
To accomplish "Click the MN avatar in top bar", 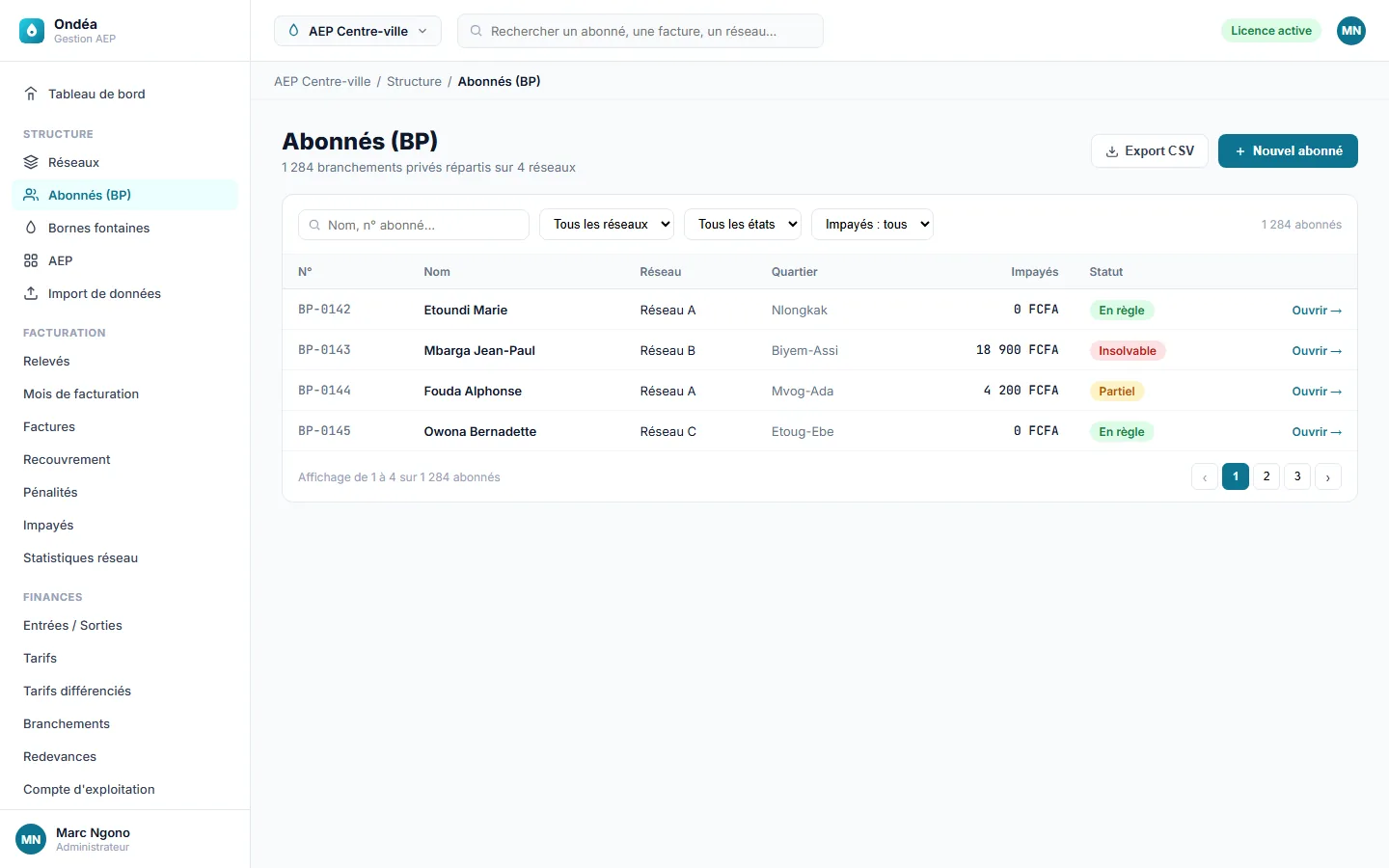I will [x=1351, y=31].
